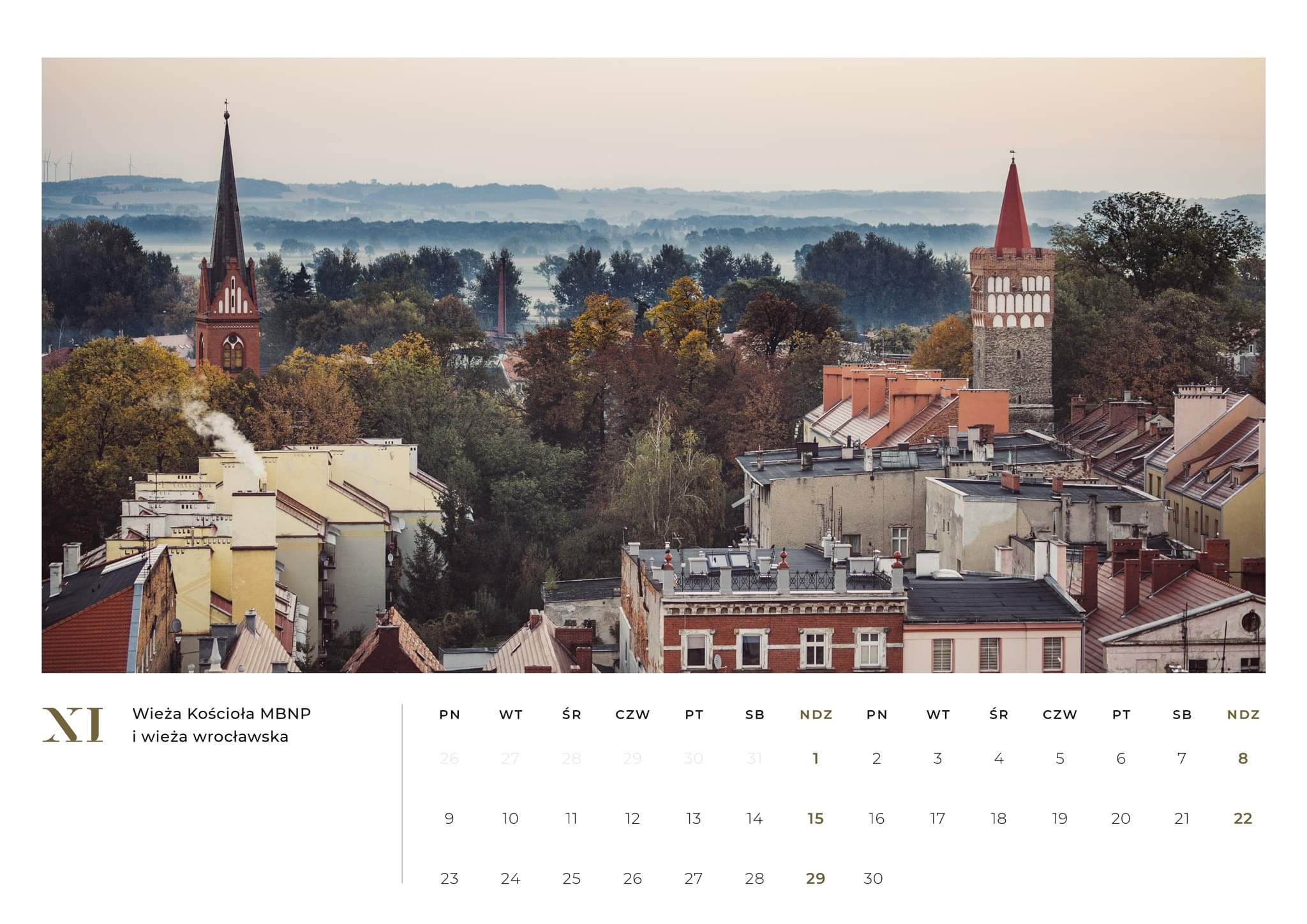Click the greyed-out previous-month date 31
1307x924 pixels.
754,758
